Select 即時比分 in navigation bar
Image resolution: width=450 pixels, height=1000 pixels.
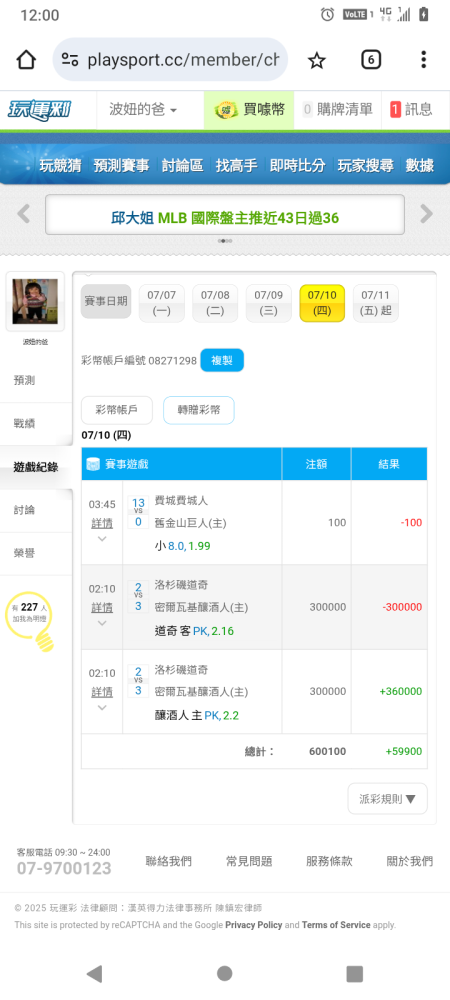click(x=298, y=166)
